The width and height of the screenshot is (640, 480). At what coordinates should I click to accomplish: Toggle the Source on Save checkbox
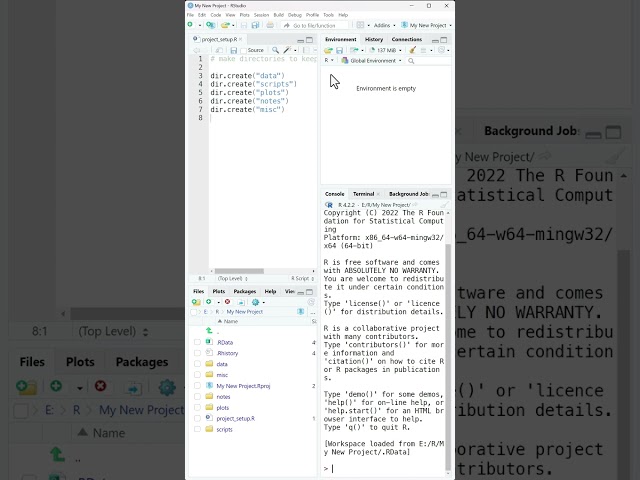pos(244,50)
